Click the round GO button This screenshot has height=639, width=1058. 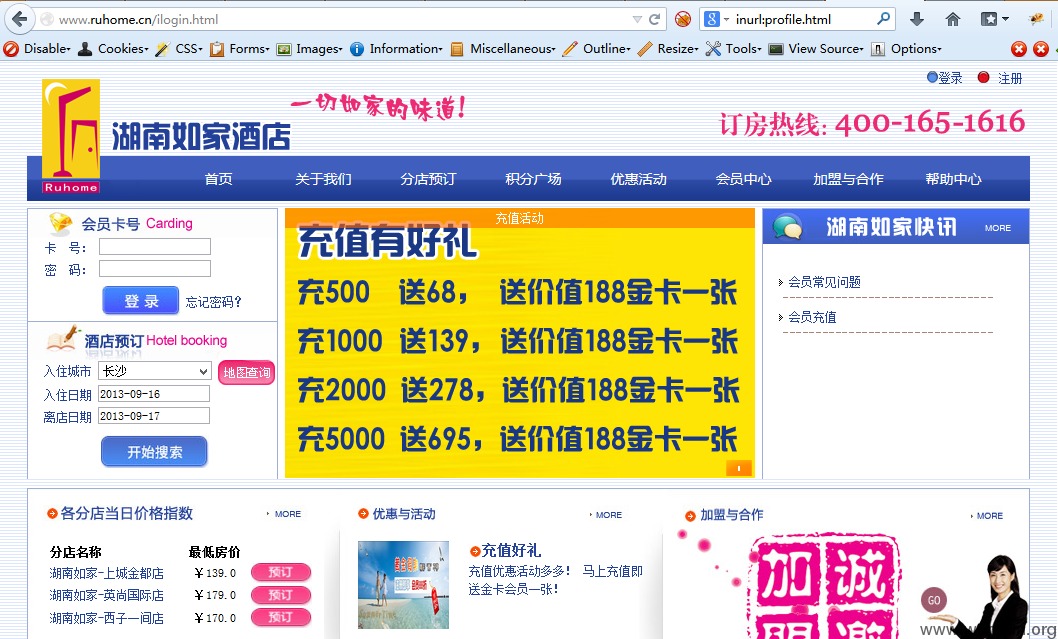934,600
